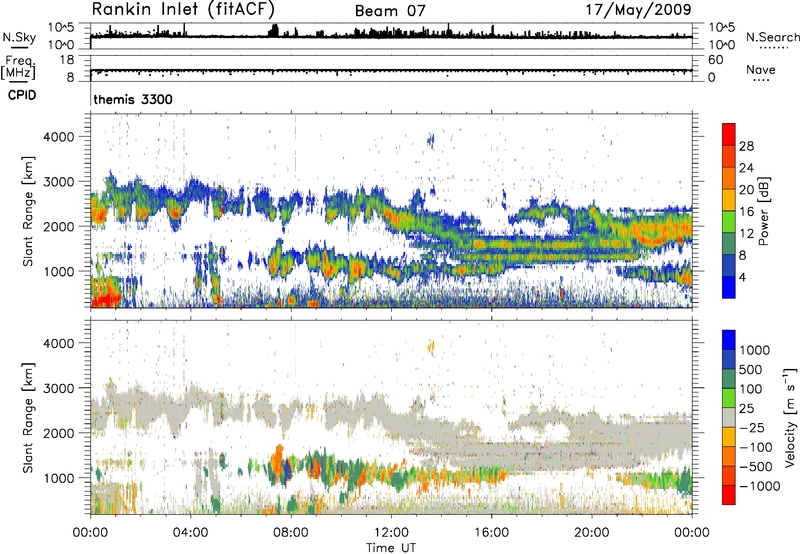Click the 'Slant Range [km]' label of velocity plot
The height and width of the screenshot is (554, 800).
pyautogui.click(x=28, y=418)
